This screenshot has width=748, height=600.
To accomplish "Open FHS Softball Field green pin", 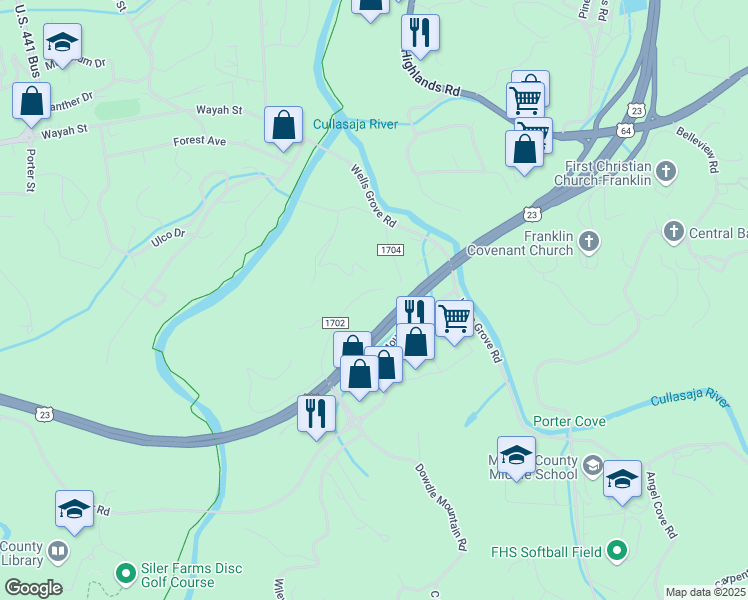I will pyautogui.click(x=617, y=551).
